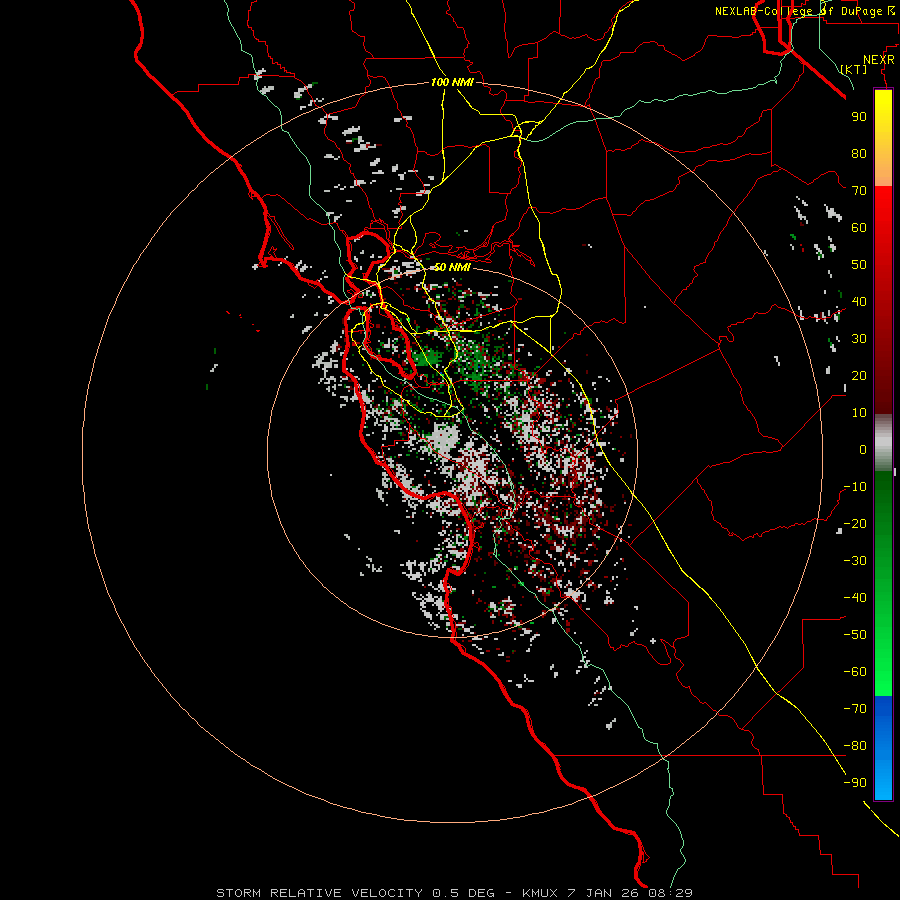The height and width of the screenshot is (900, 900).
Task: Click the positive 10 scale label
Action: [859, 413]
